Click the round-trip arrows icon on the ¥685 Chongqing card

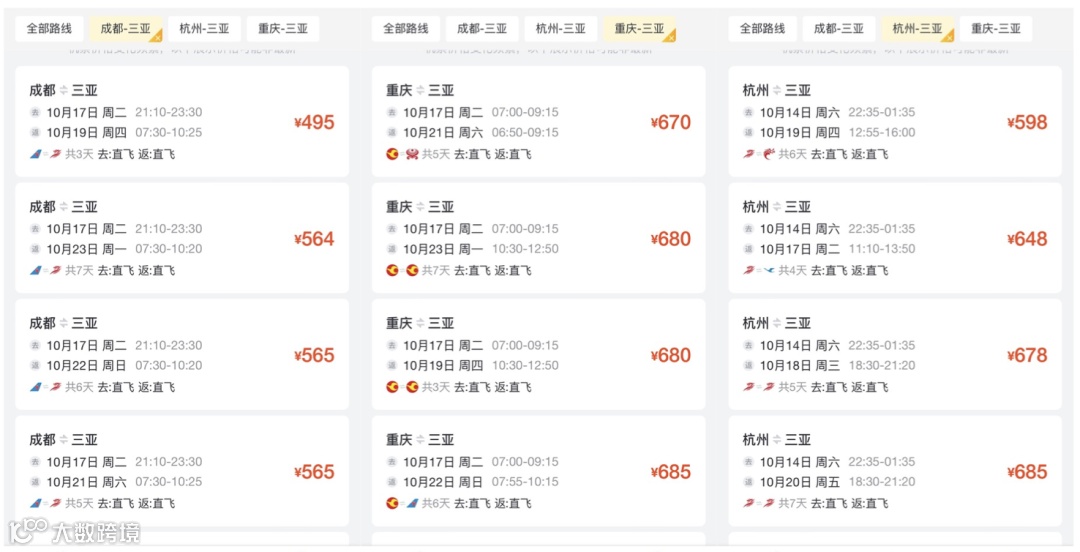(x=421, y=440)
